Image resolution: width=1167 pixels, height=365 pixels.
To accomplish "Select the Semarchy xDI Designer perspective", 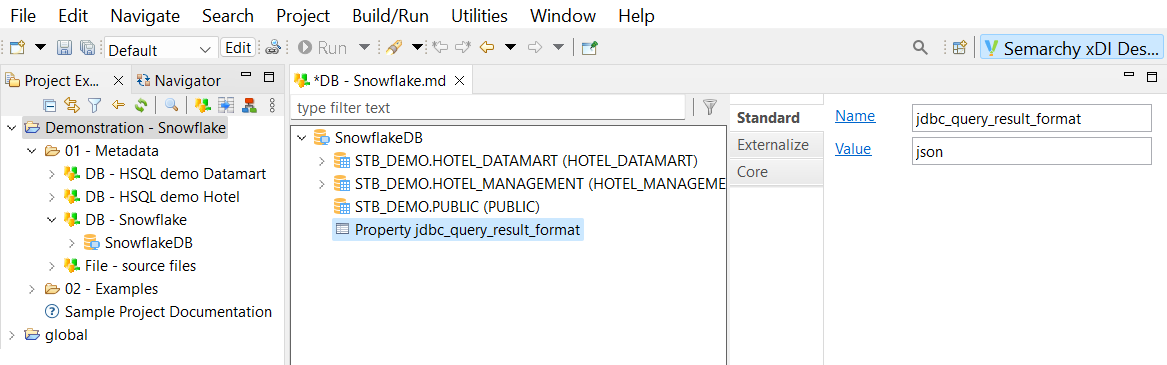I will [x=1071, y=48].
